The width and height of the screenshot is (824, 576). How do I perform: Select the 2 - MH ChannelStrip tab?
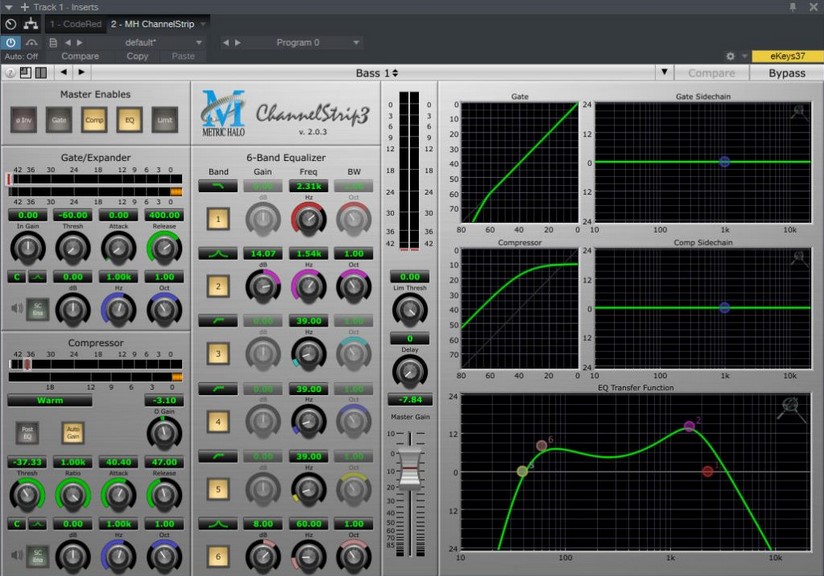tap(152, 24)
